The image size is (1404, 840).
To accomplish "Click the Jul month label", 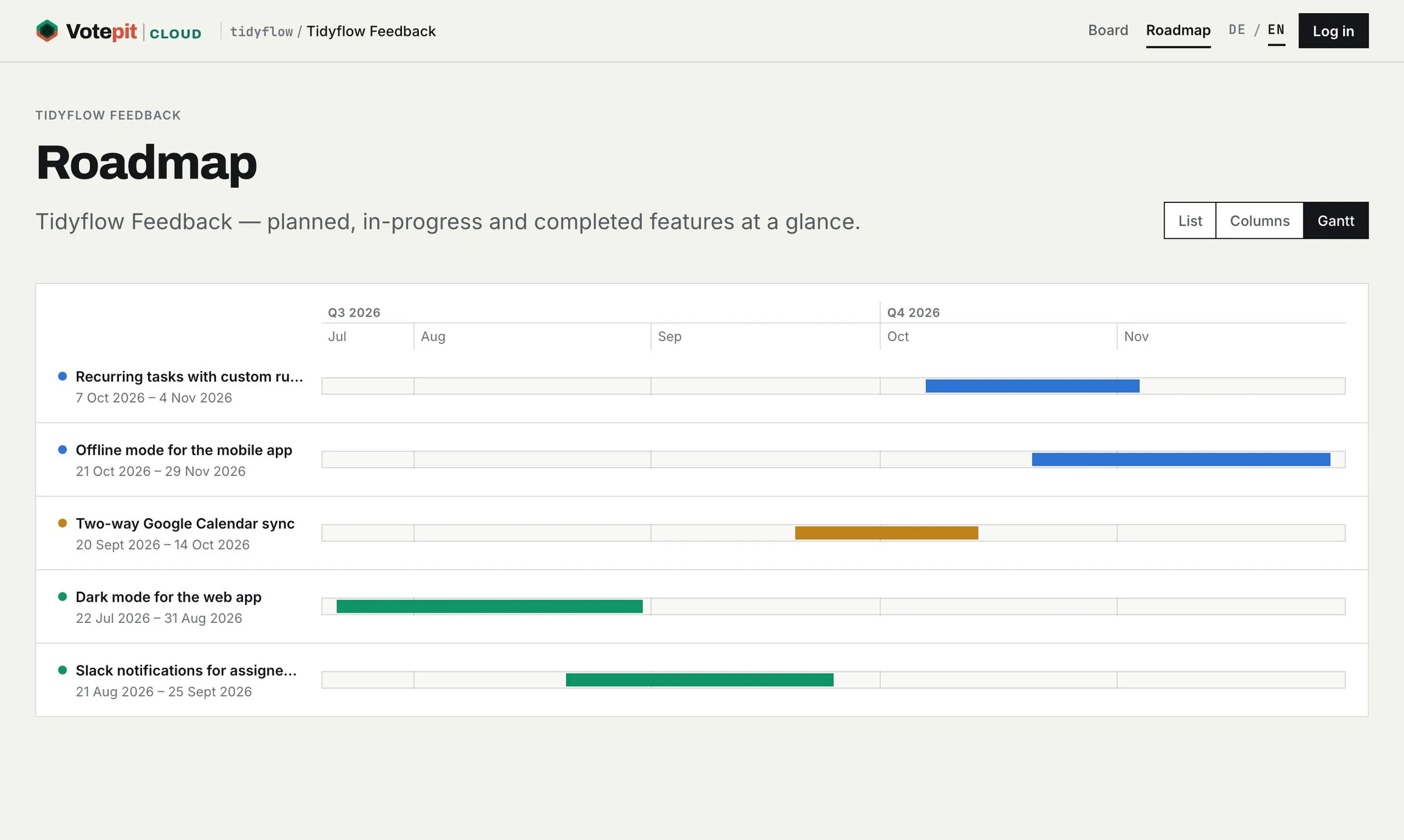I will point(337,337).
